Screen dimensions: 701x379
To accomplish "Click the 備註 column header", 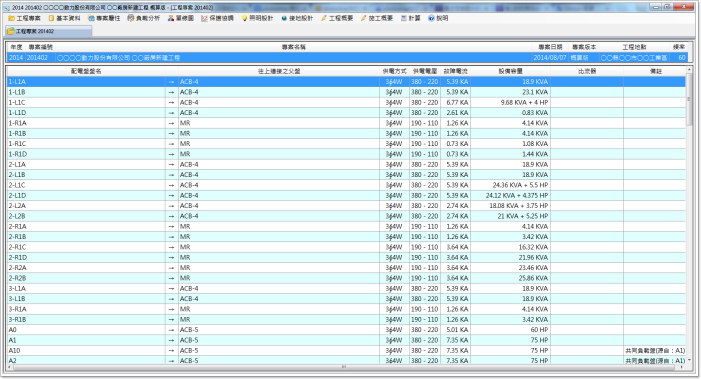I will coord(655,71).
